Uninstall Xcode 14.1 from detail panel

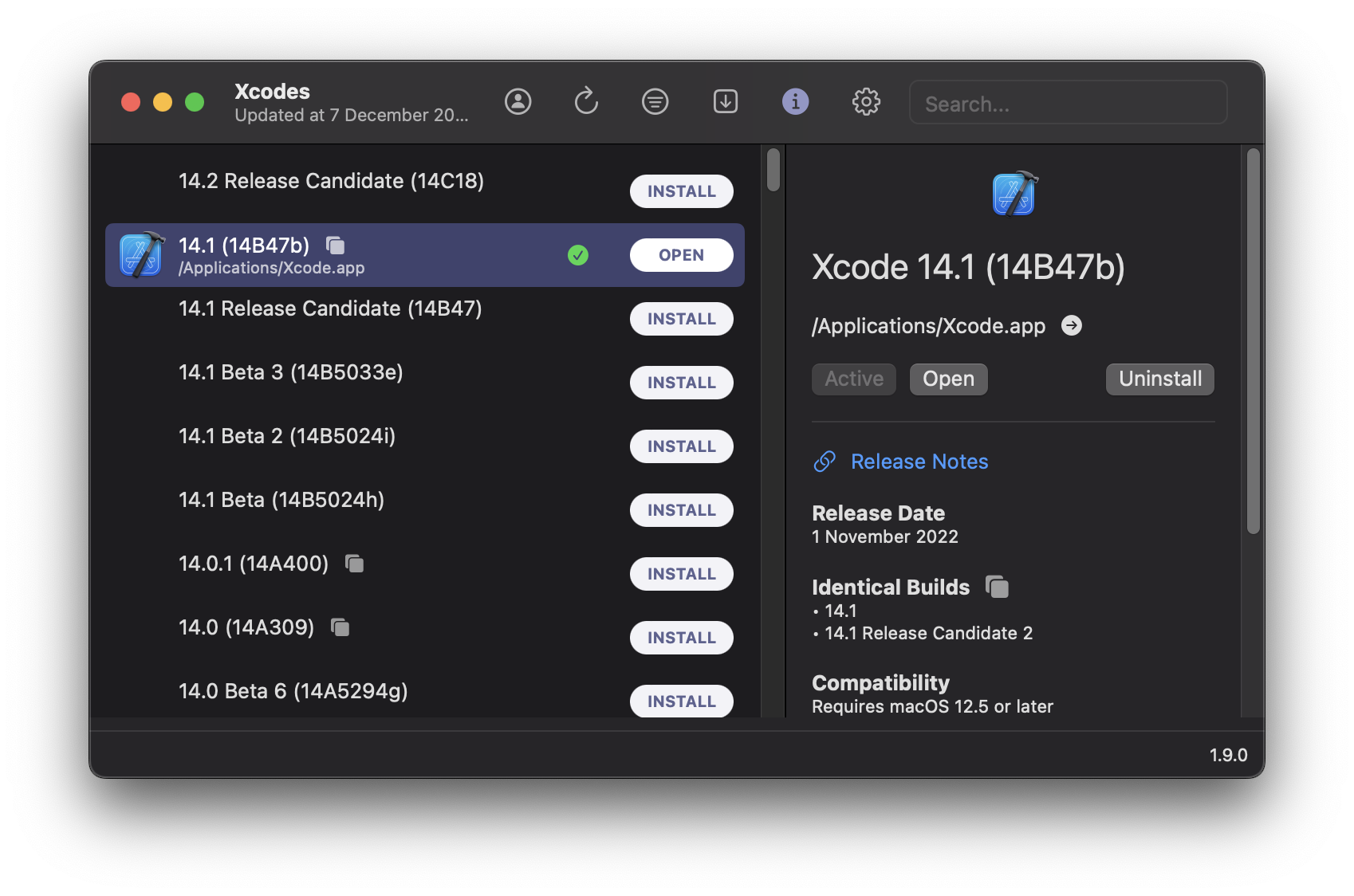coord(1159,379)
